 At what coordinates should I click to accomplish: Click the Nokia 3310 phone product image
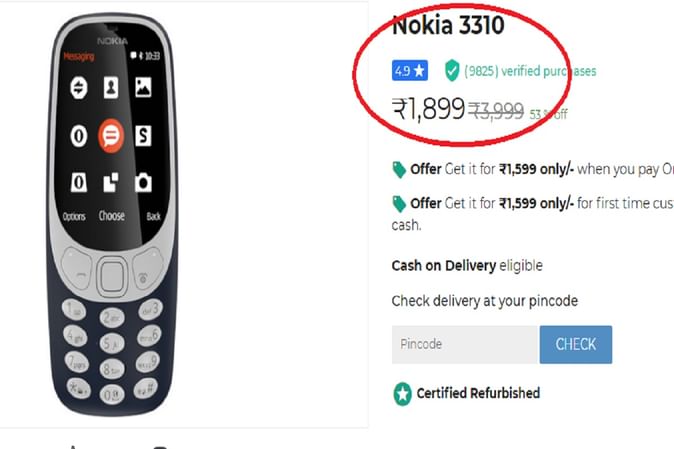[112, 222]
